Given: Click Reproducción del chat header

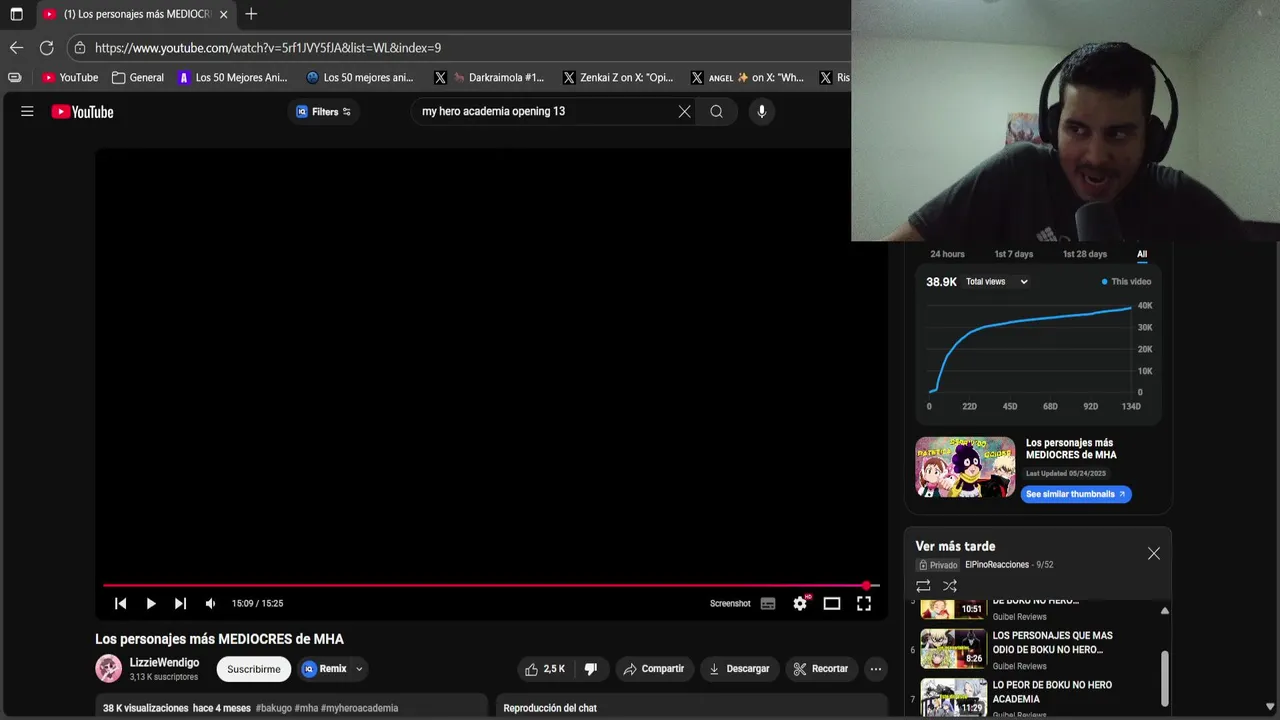Looking at the screenshot, I should click(550, 708).
